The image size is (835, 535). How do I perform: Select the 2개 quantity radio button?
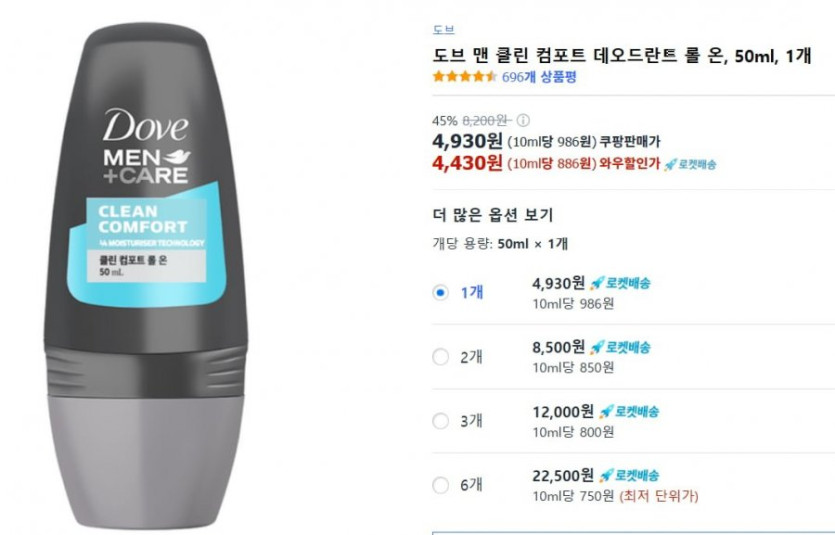pos(440,357)
